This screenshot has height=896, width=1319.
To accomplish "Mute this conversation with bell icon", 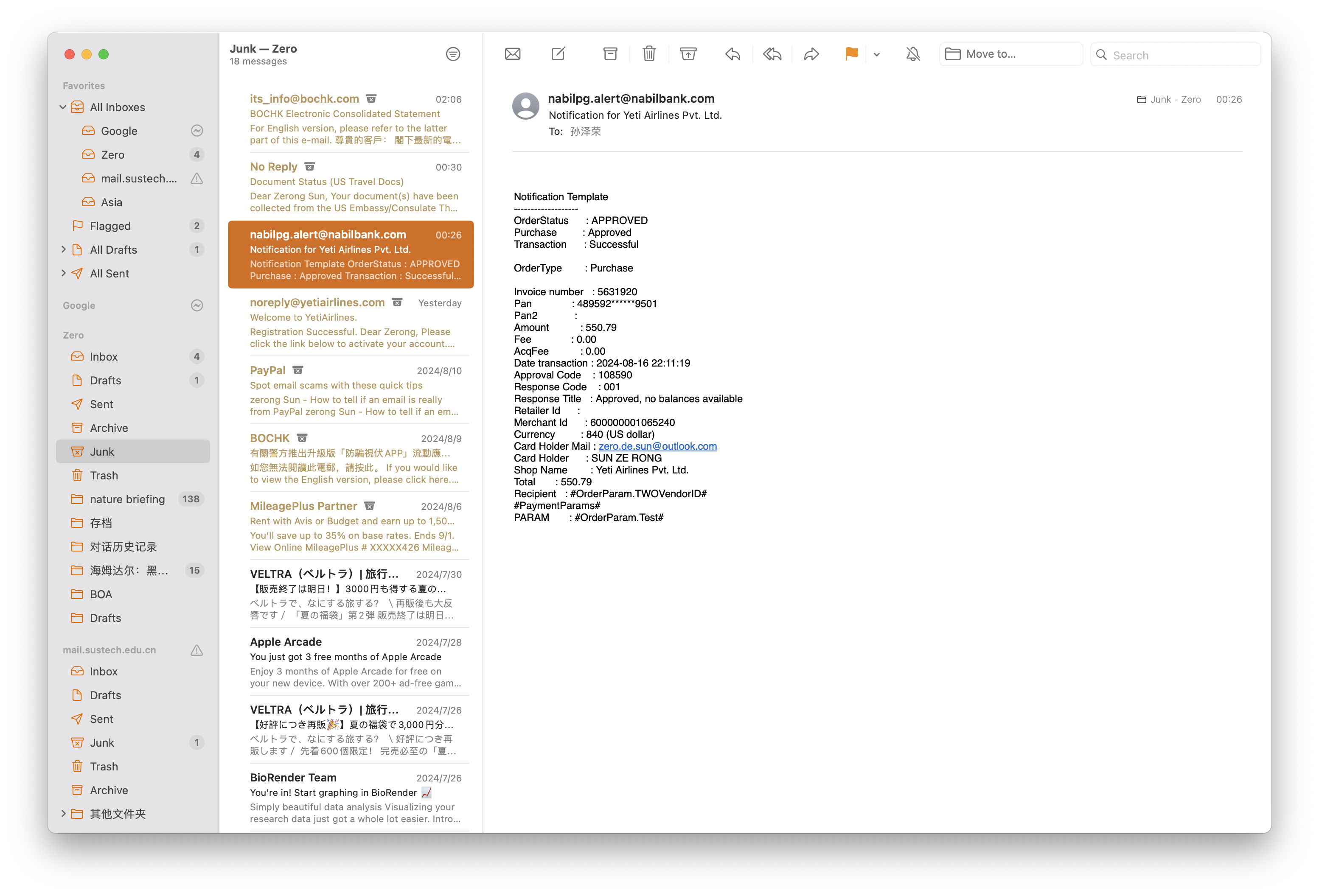I will tap(912, 54).
